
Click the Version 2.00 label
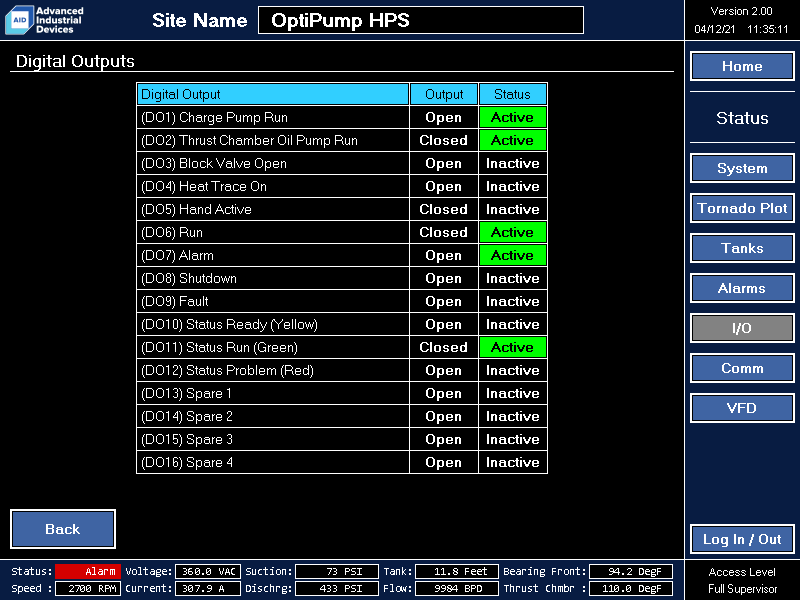[x=741, y=11]
